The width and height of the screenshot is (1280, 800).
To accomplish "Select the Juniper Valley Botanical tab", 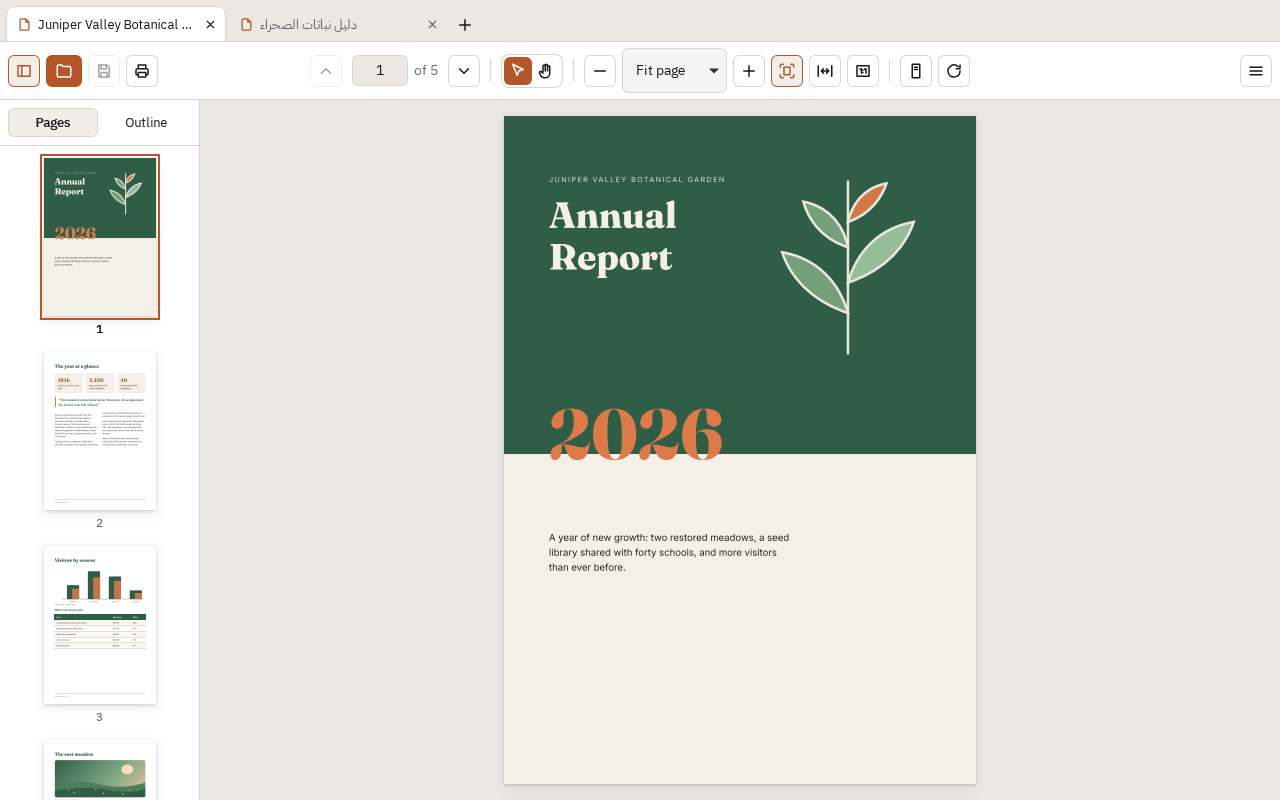I will (115, 24).
